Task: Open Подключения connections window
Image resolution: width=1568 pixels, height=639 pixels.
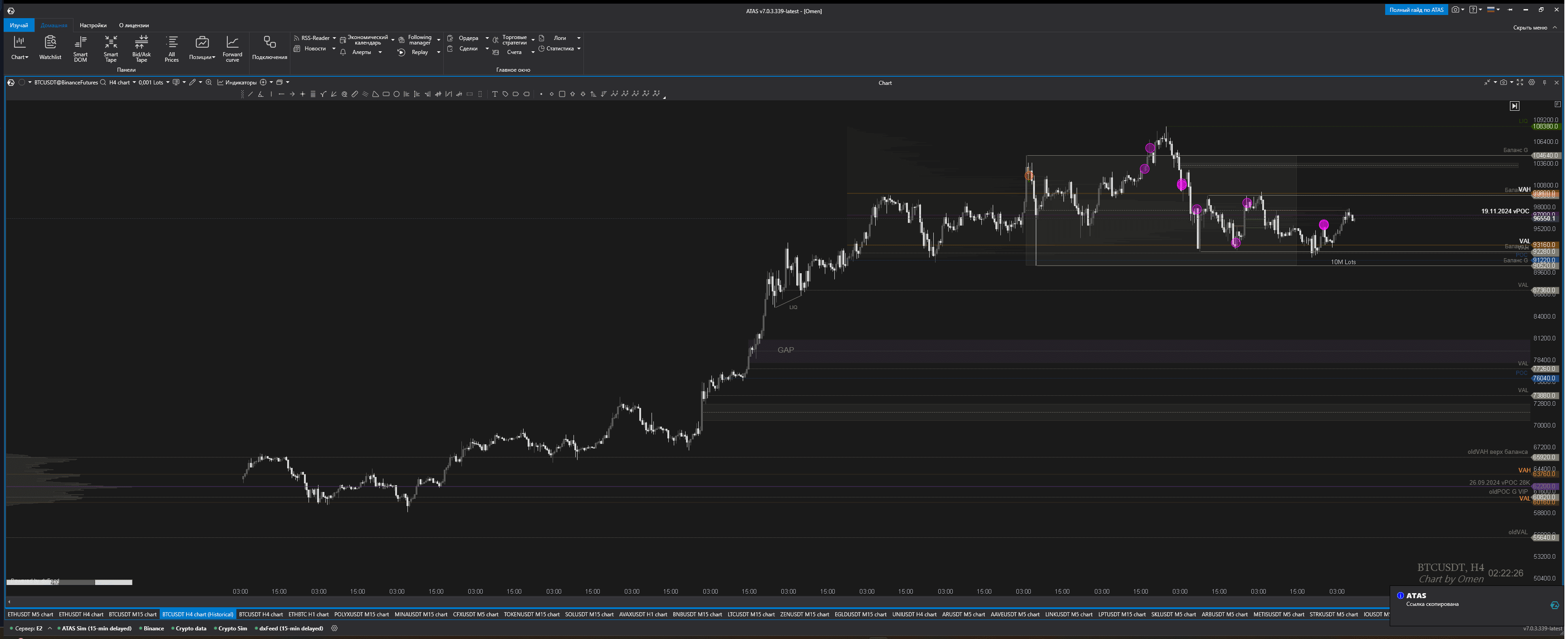Action: [x=269, y=48]
